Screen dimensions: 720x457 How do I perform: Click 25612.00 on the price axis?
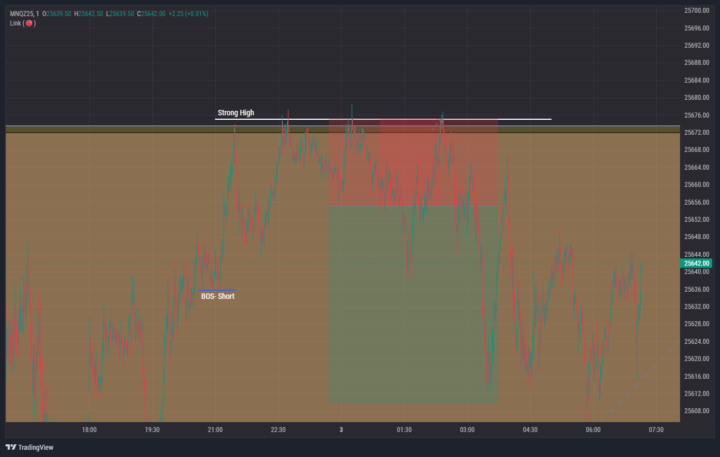(x=697, y=394)
